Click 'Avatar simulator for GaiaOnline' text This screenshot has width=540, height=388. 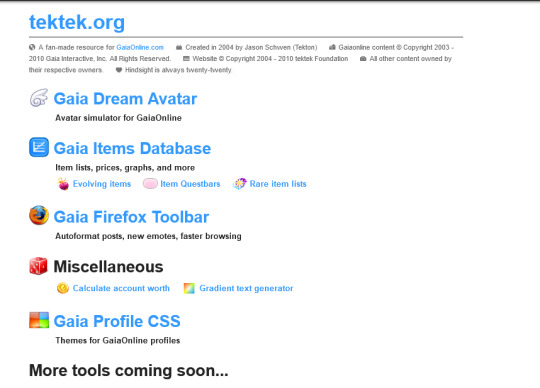118,118
